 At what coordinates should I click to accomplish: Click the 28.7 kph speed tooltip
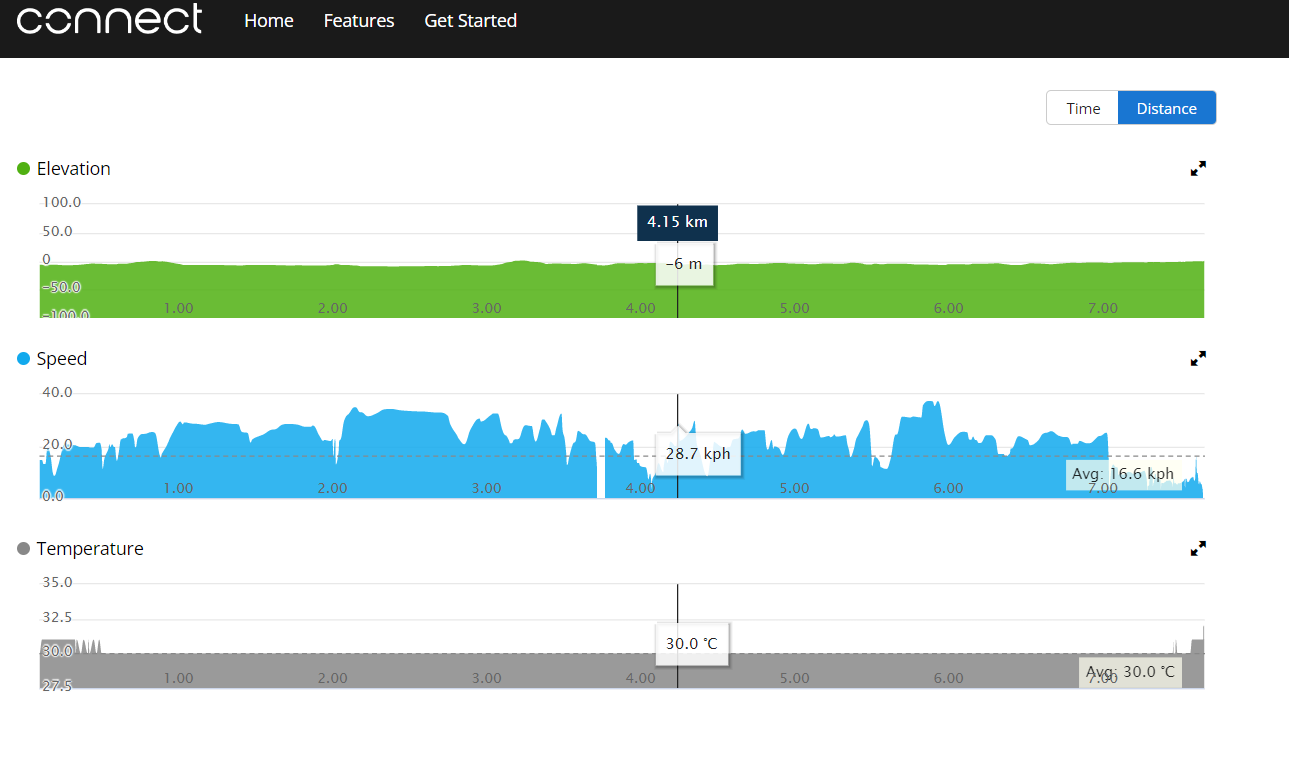[698, 454]
